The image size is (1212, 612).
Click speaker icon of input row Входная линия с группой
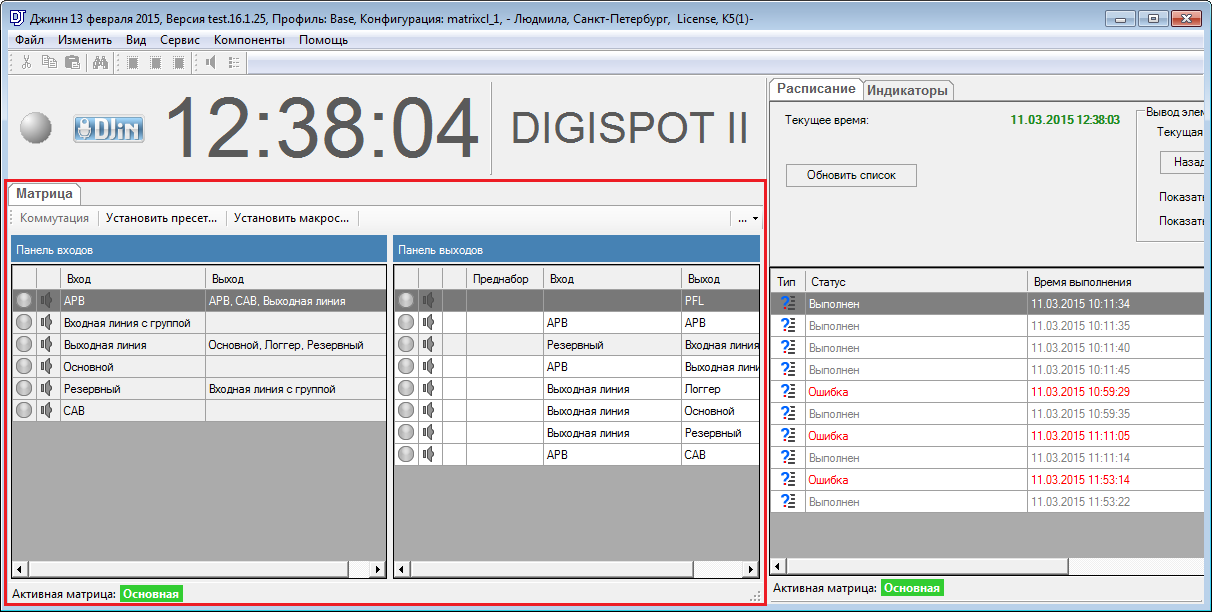pyautogui.click(x=47, y=322)
